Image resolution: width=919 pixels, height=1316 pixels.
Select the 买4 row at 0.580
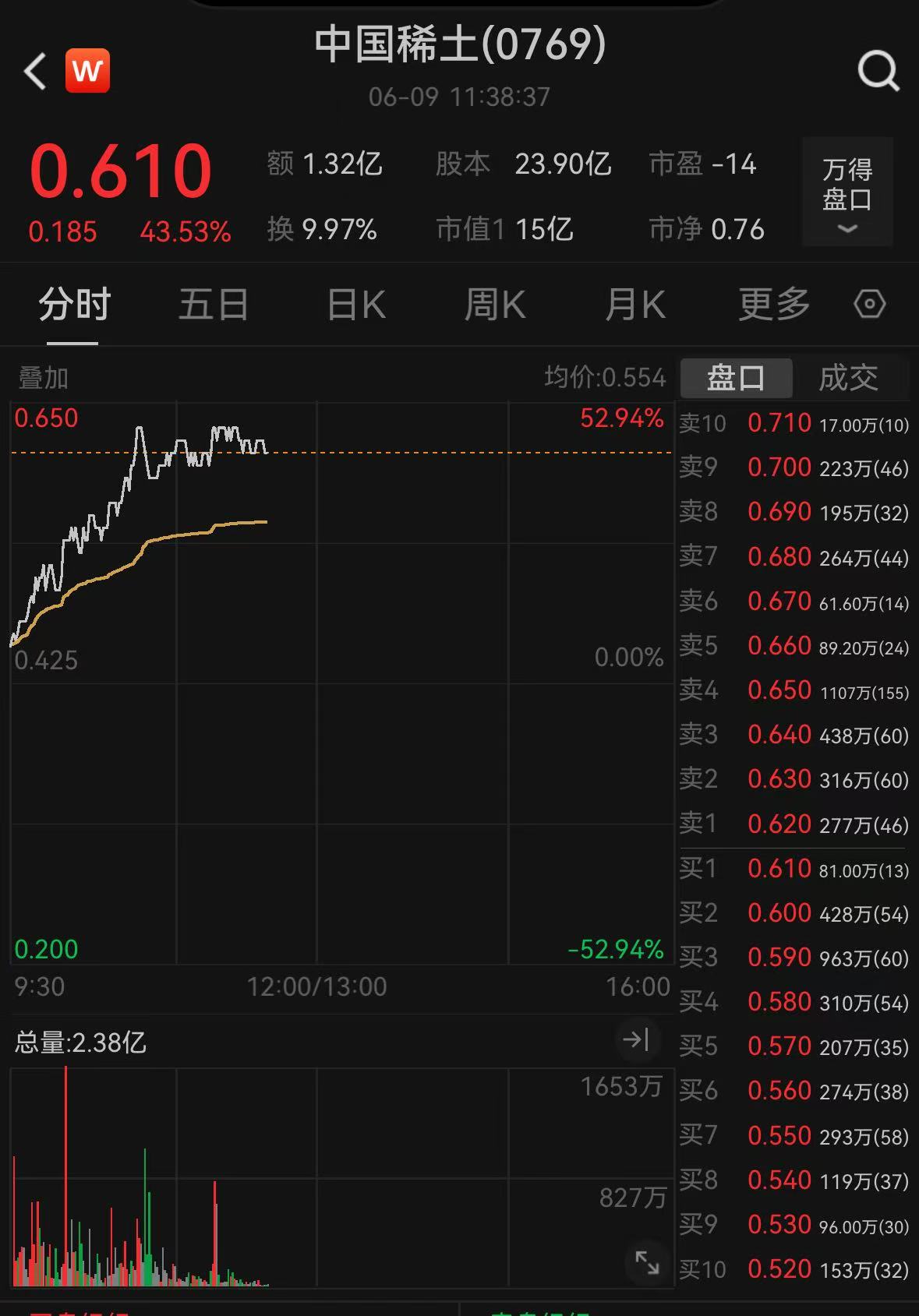pyautogui.click(x=794, y=1002)
